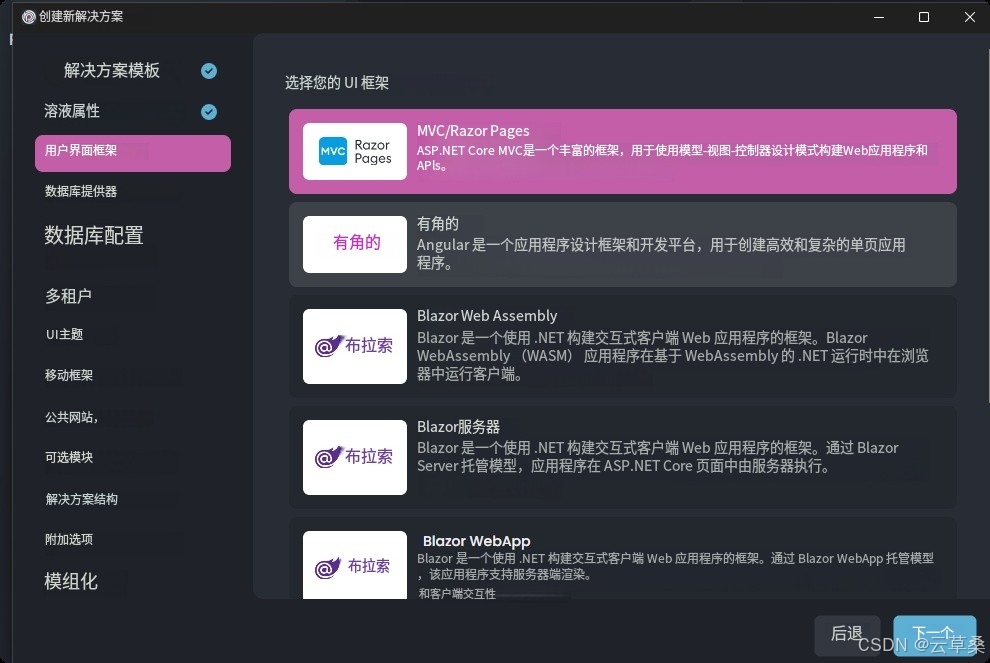Choose the MVC/Razor Pages framework title
The width and height of the screenshot is (990, 663).
pyautogui.click(x=473, y=131)
